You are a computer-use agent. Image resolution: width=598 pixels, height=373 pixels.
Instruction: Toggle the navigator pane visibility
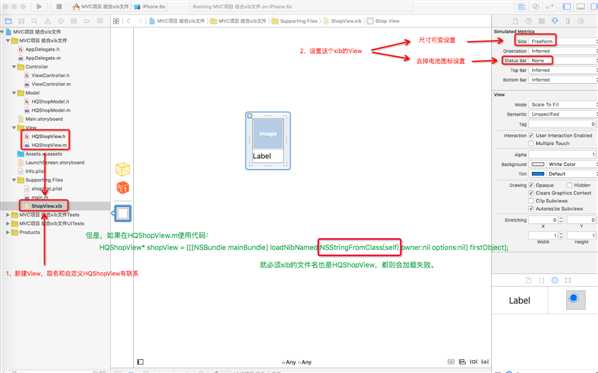coord(567,6)
